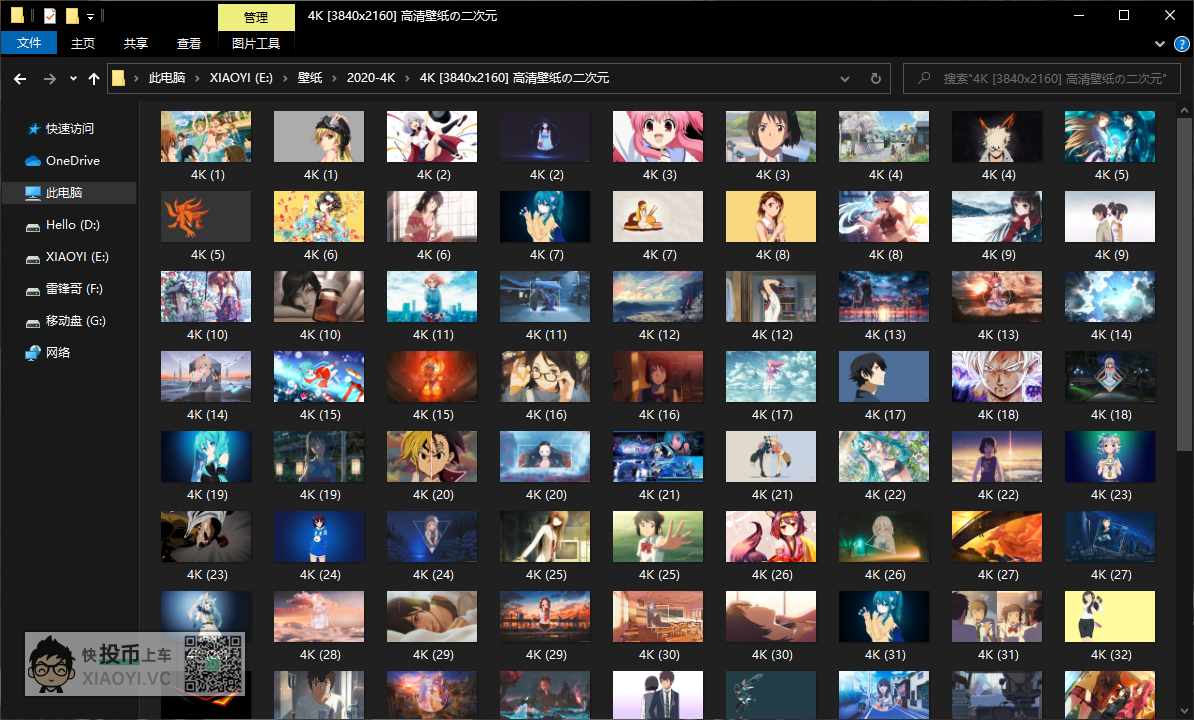Select the 4K (10) person sleeping by bottle thumbnail

319,297
